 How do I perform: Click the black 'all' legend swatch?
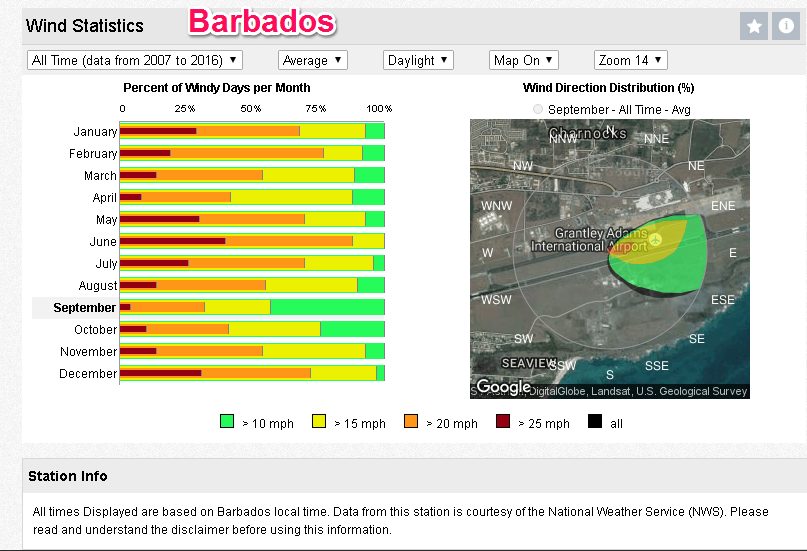[594, 423]
